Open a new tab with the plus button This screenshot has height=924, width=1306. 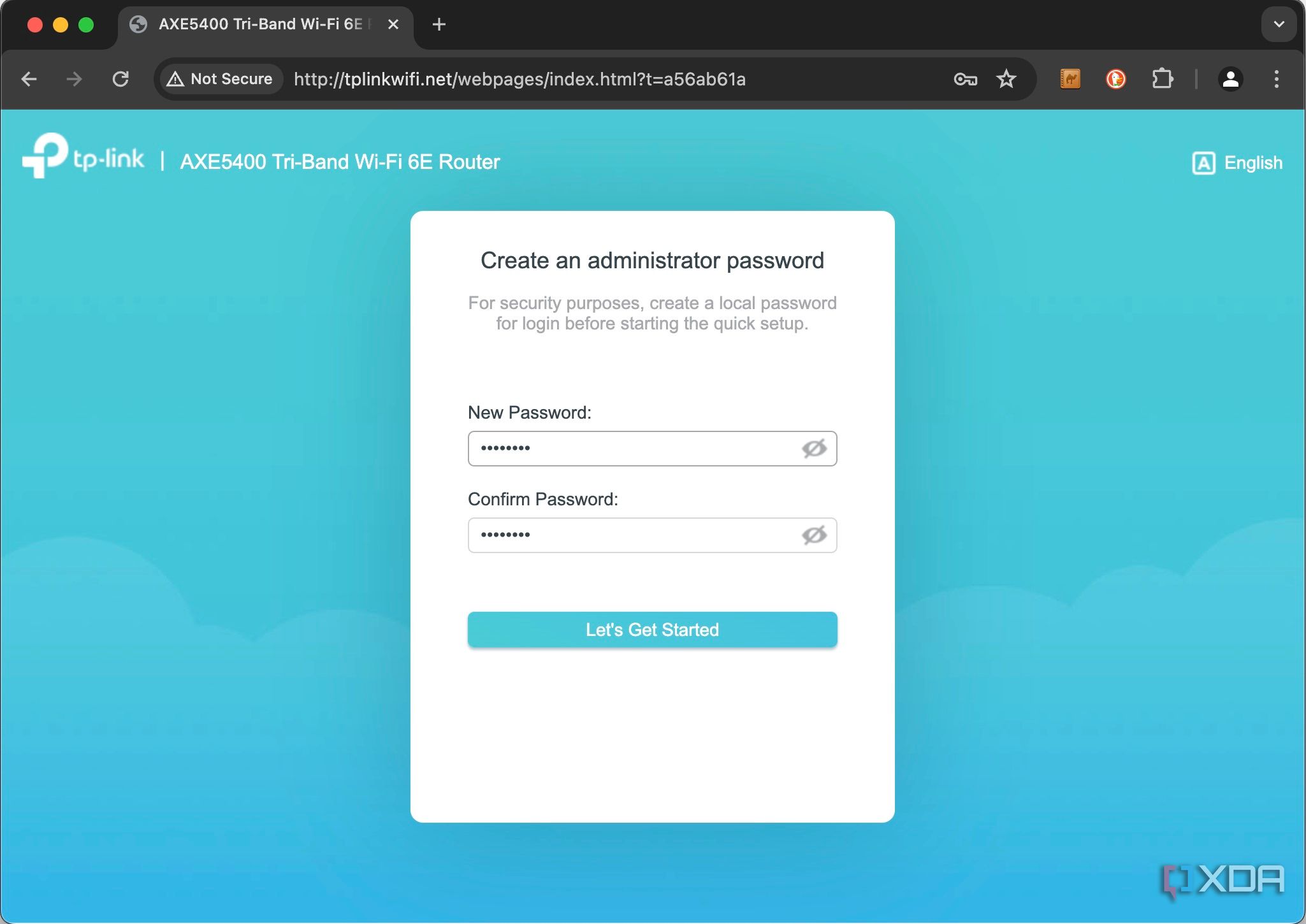(x=439, y=24)
